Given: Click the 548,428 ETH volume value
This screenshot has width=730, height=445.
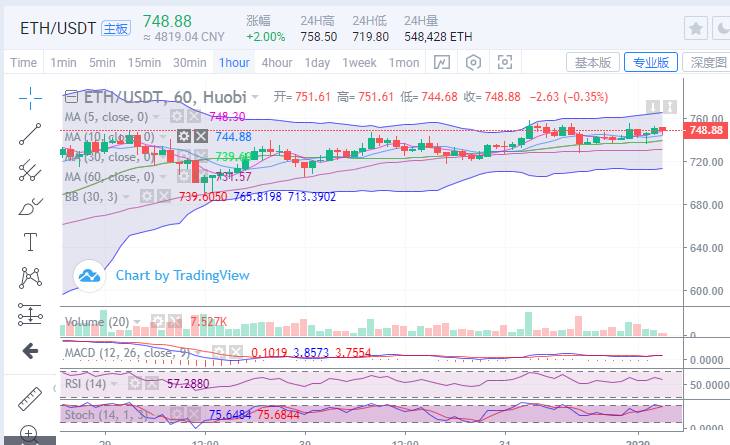Looking at the screenshot, I should [438, 37].
